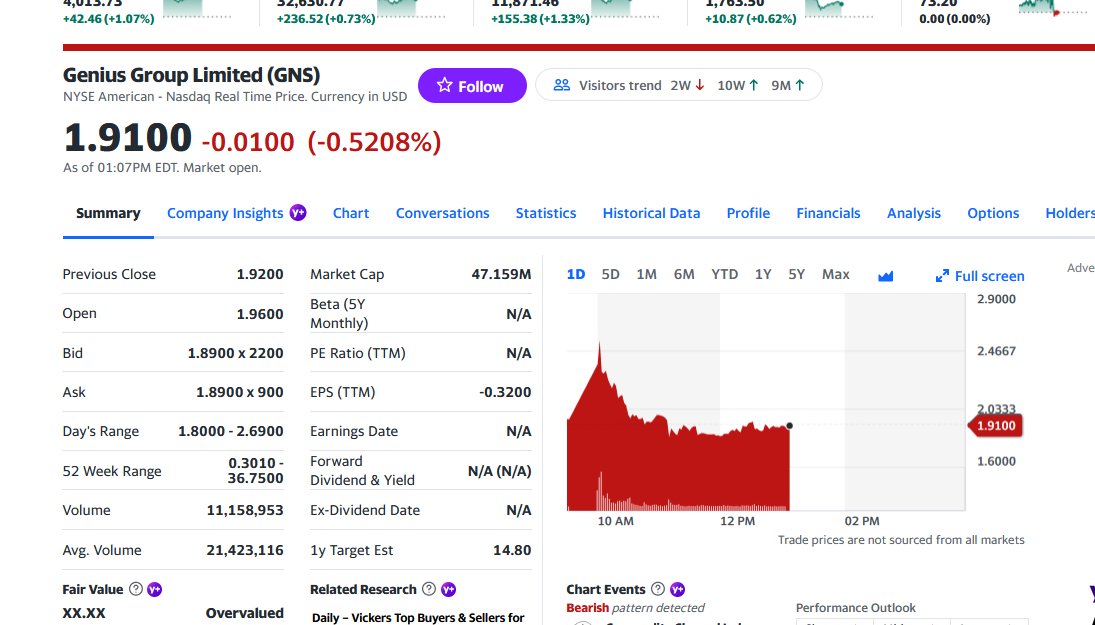Select the Summary tab
This screenshot has width=1095, height=625.
[x=108, y=213]
